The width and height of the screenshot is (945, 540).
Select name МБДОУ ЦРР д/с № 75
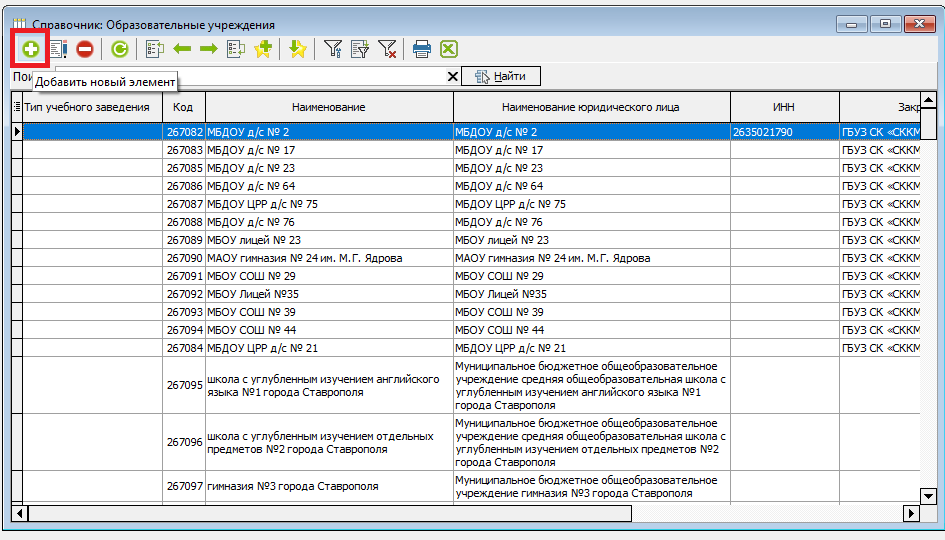329,204
